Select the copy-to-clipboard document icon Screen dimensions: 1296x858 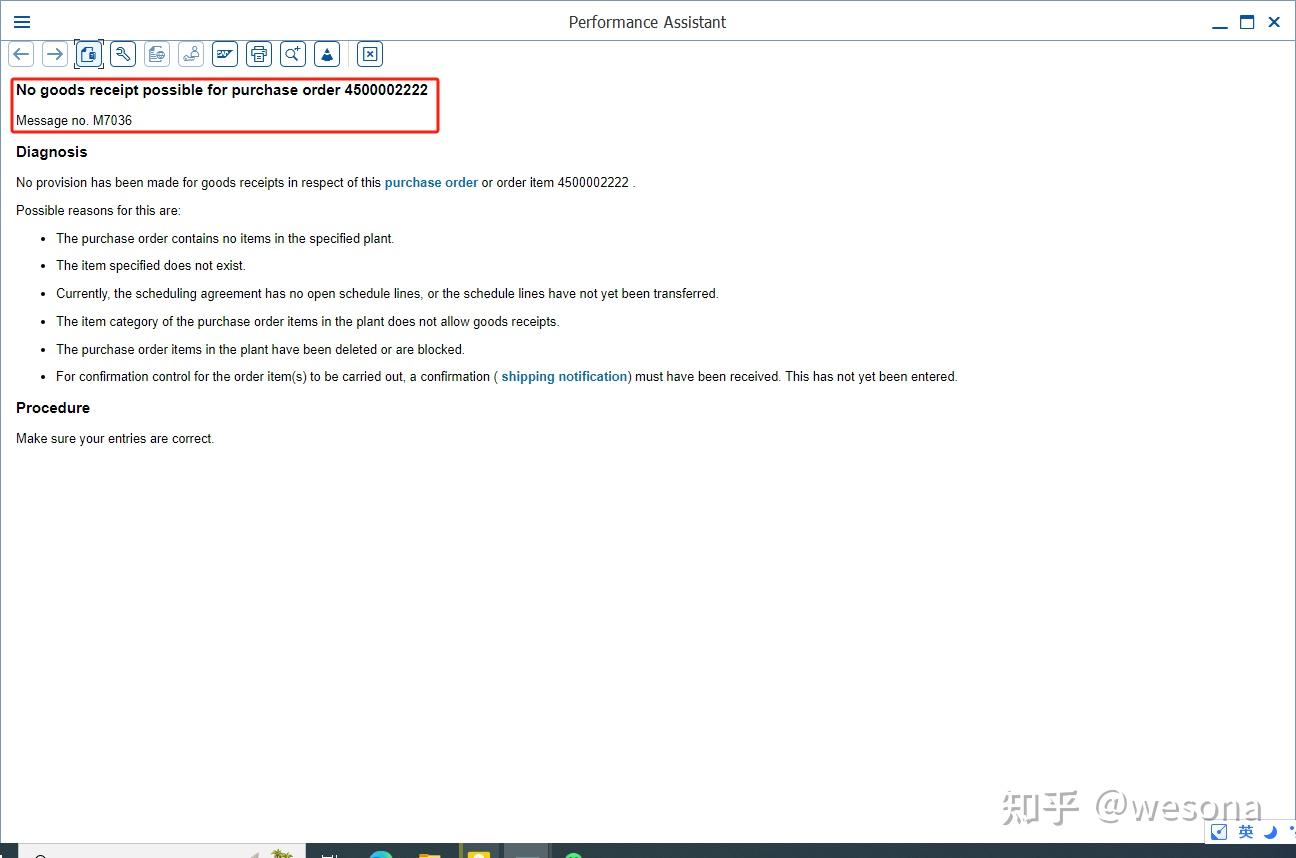[x=88, y=54]
